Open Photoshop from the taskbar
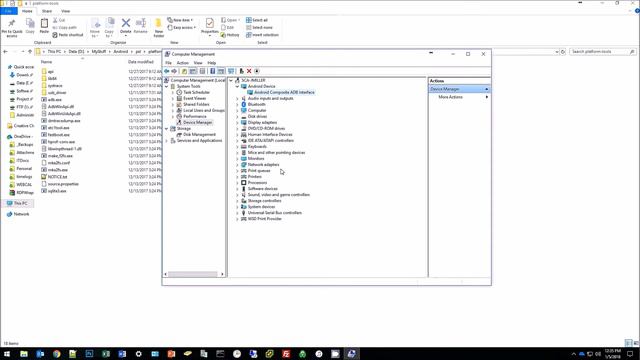 (89, 354)
